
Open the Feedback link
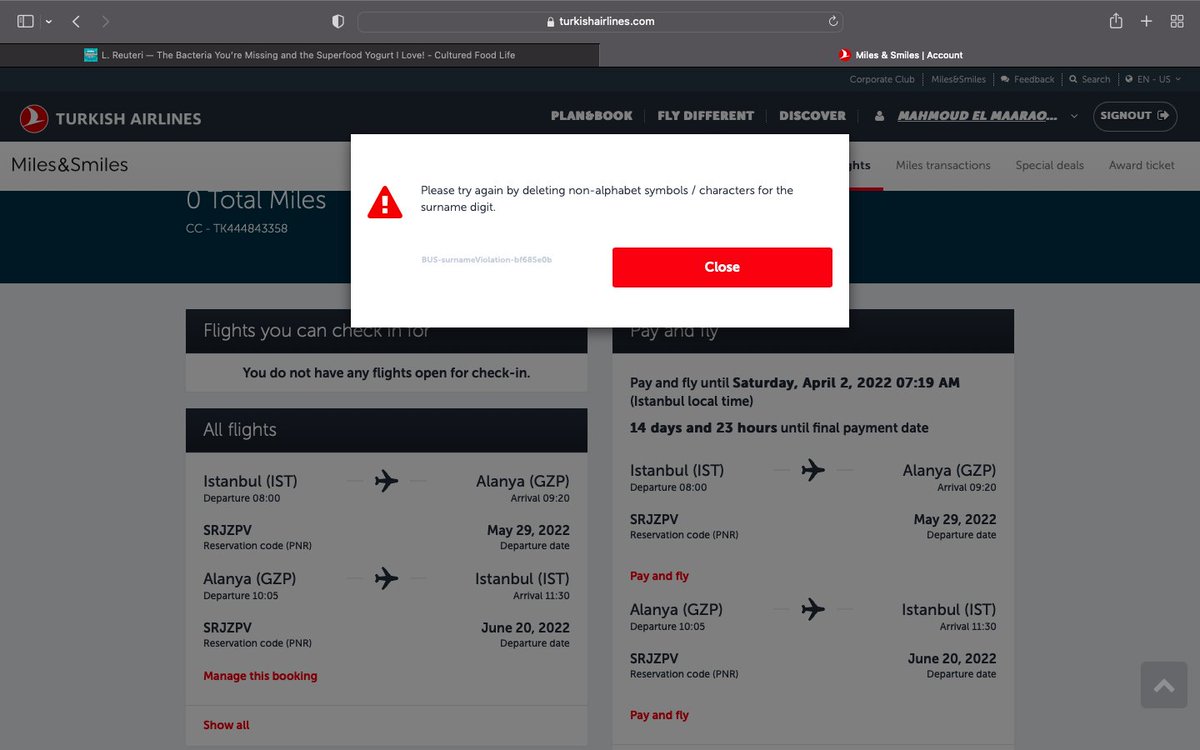(x=1028, y=79)
